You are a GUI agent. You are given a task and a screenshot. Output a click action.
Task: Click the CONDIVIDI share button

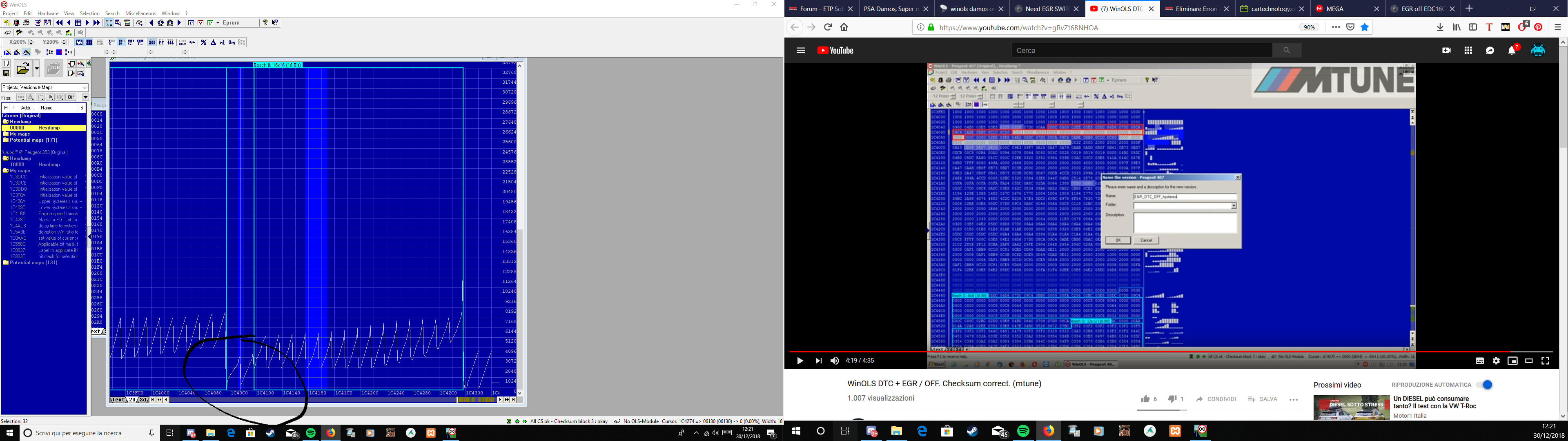(1216, 399)
